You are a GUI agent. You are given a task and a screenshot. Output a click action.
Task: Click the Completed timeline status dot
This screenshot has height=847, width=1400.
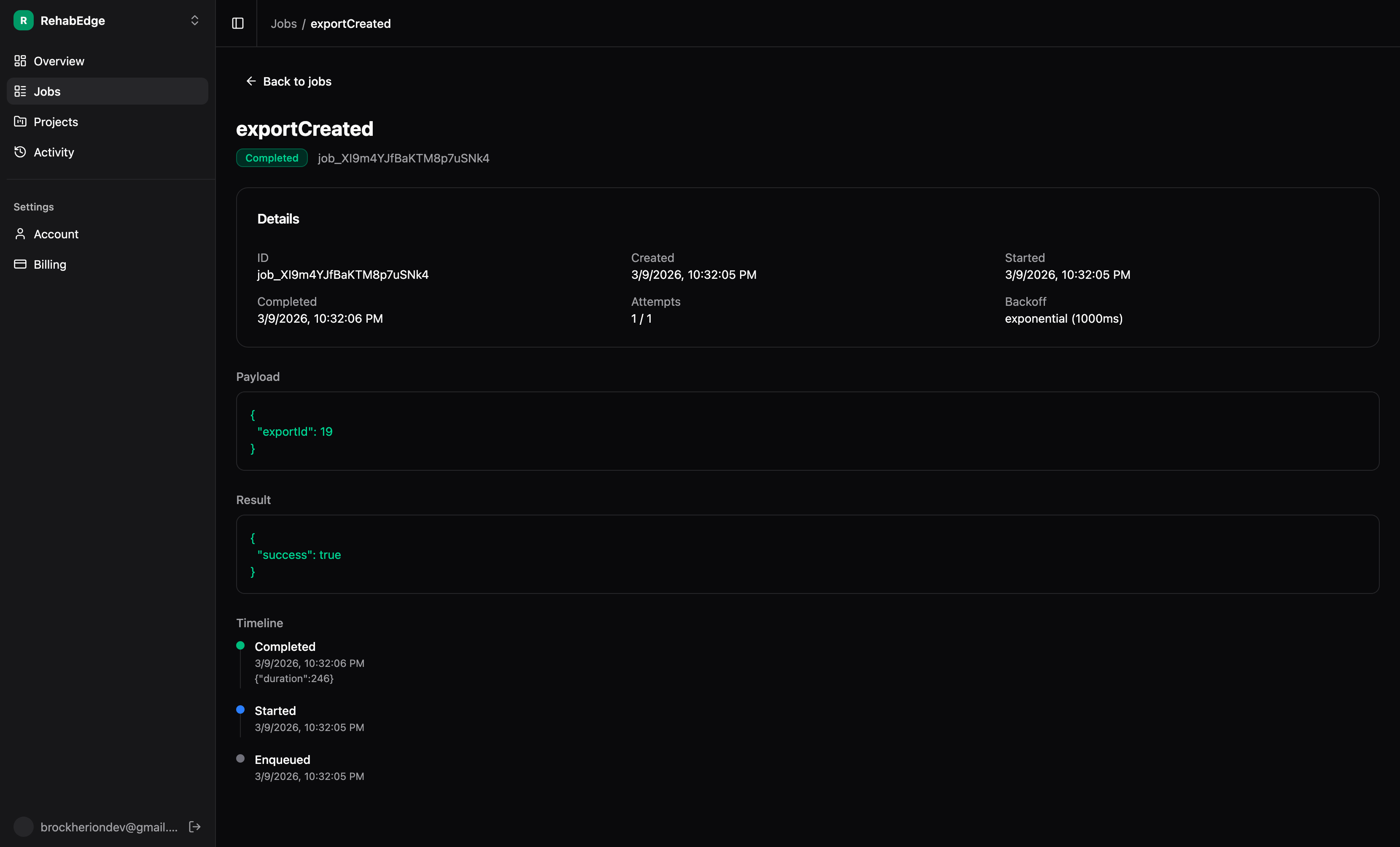pos(240,646)
